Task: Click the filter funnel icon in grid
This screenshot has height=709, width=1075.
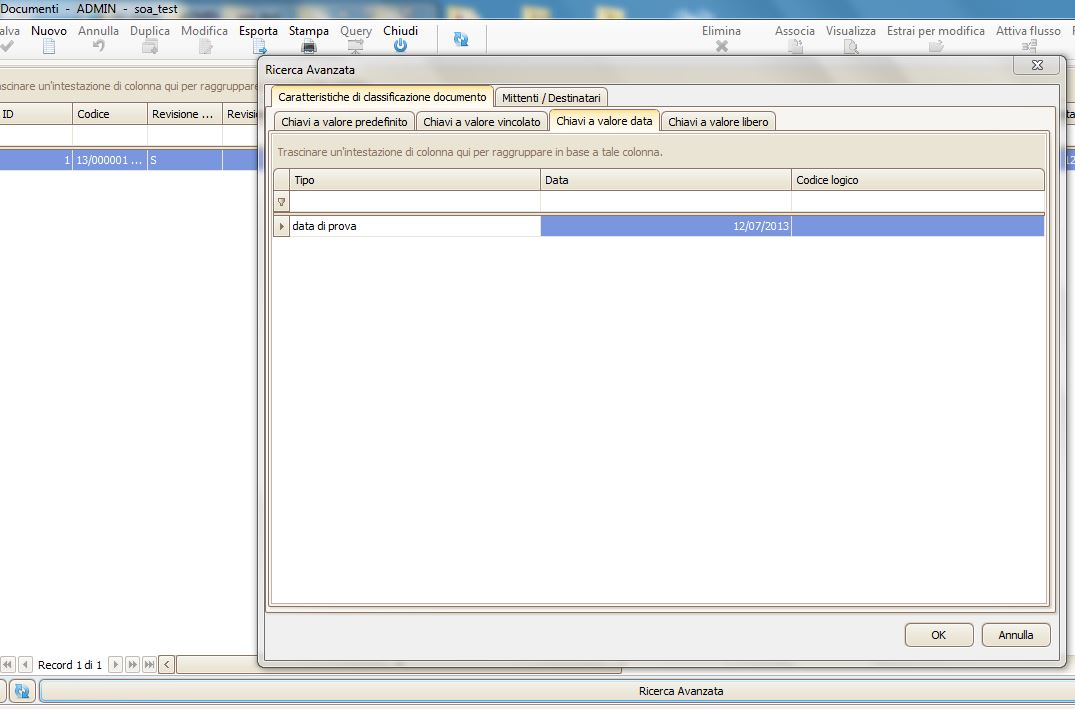Action: [x=281, y=202]
